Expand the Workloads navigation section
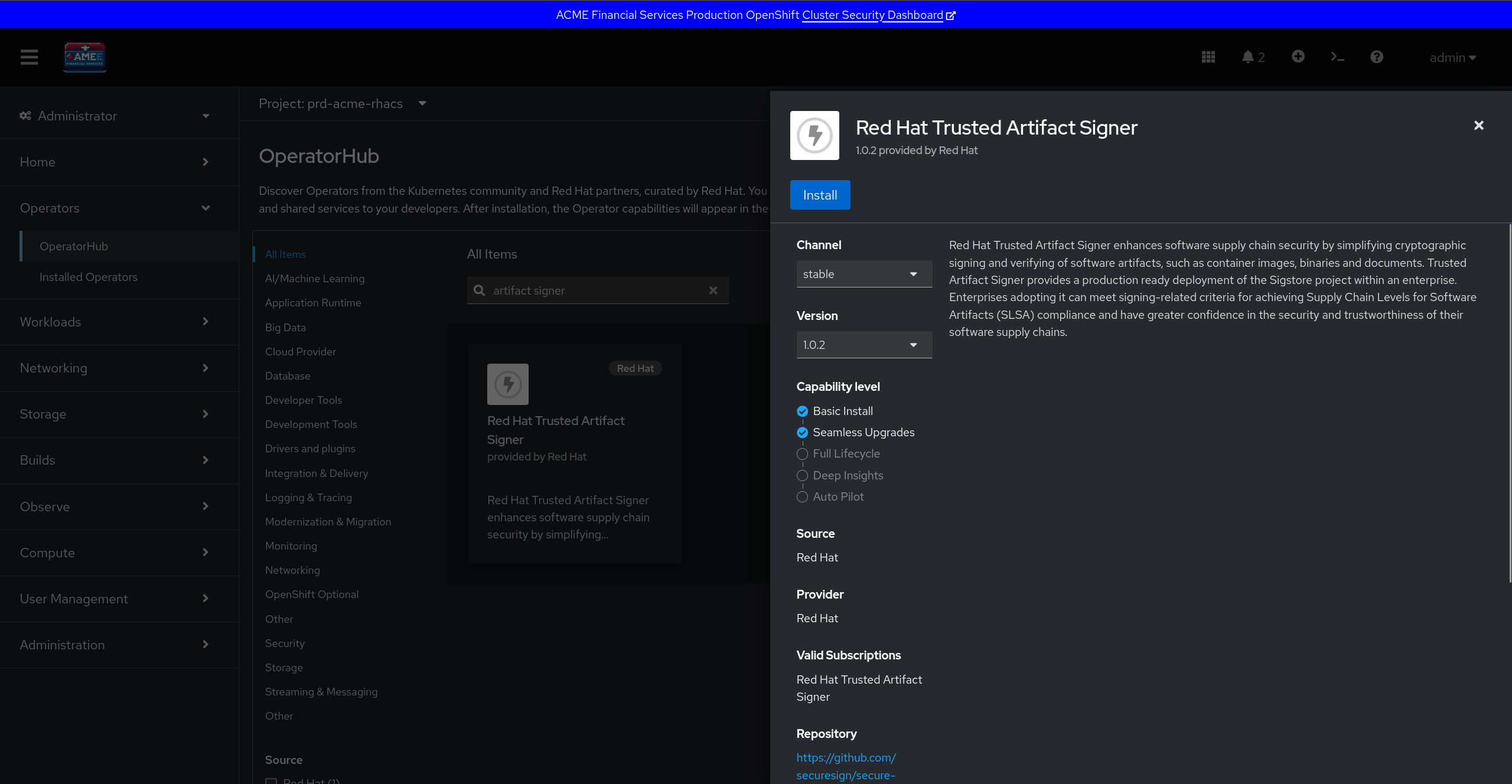Screen dimensions: 1512x784 pyautogui.click(x=115, y=322)
